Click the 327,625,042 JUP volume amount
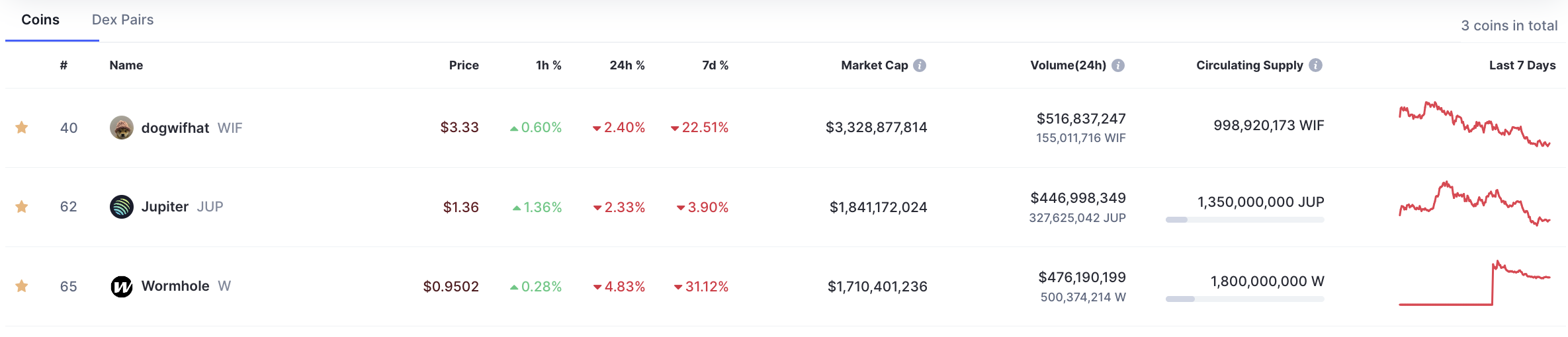1568x337 pixels. point(1078,218)
